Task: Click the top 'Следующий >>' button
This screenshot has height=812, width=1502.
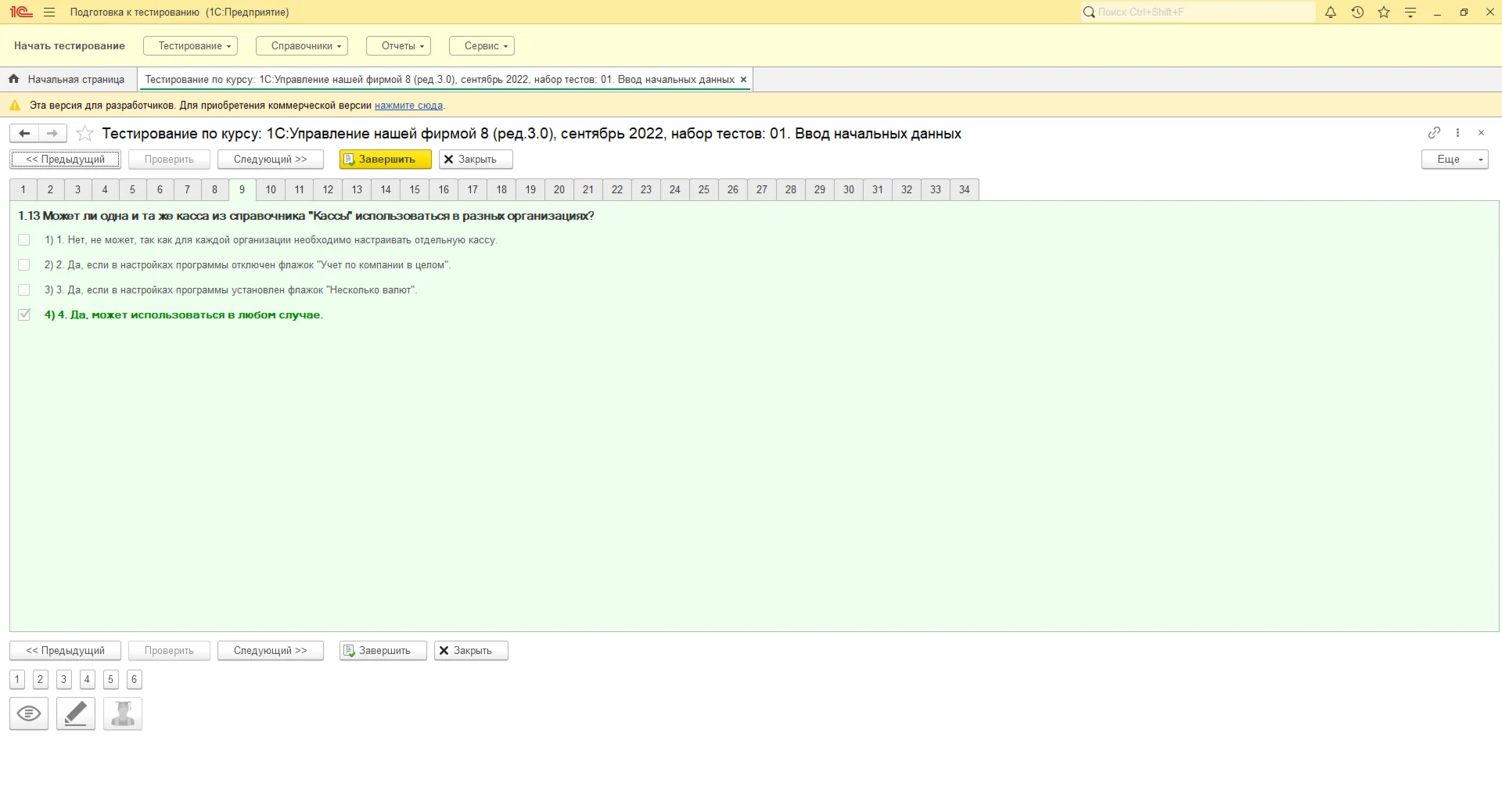Action: (x=271, y=160)
